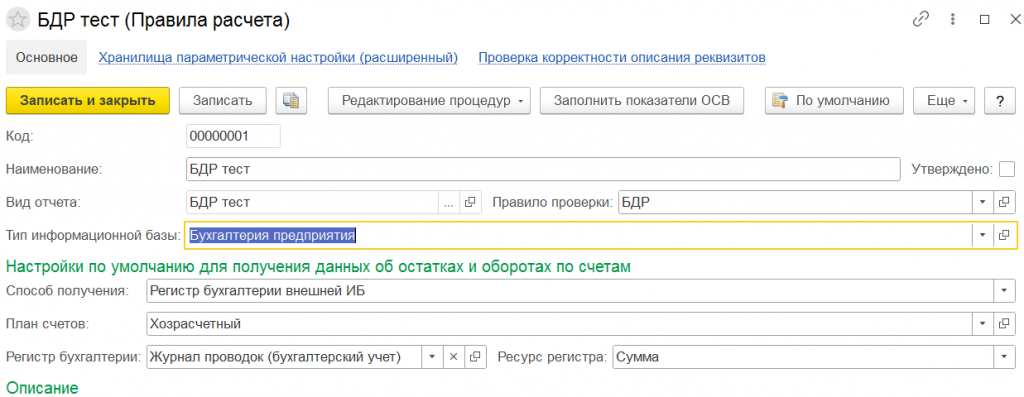The width and height of the screenshot is (1024, 397).
Task: Open help with the ? button
Action: click(999, 101)
